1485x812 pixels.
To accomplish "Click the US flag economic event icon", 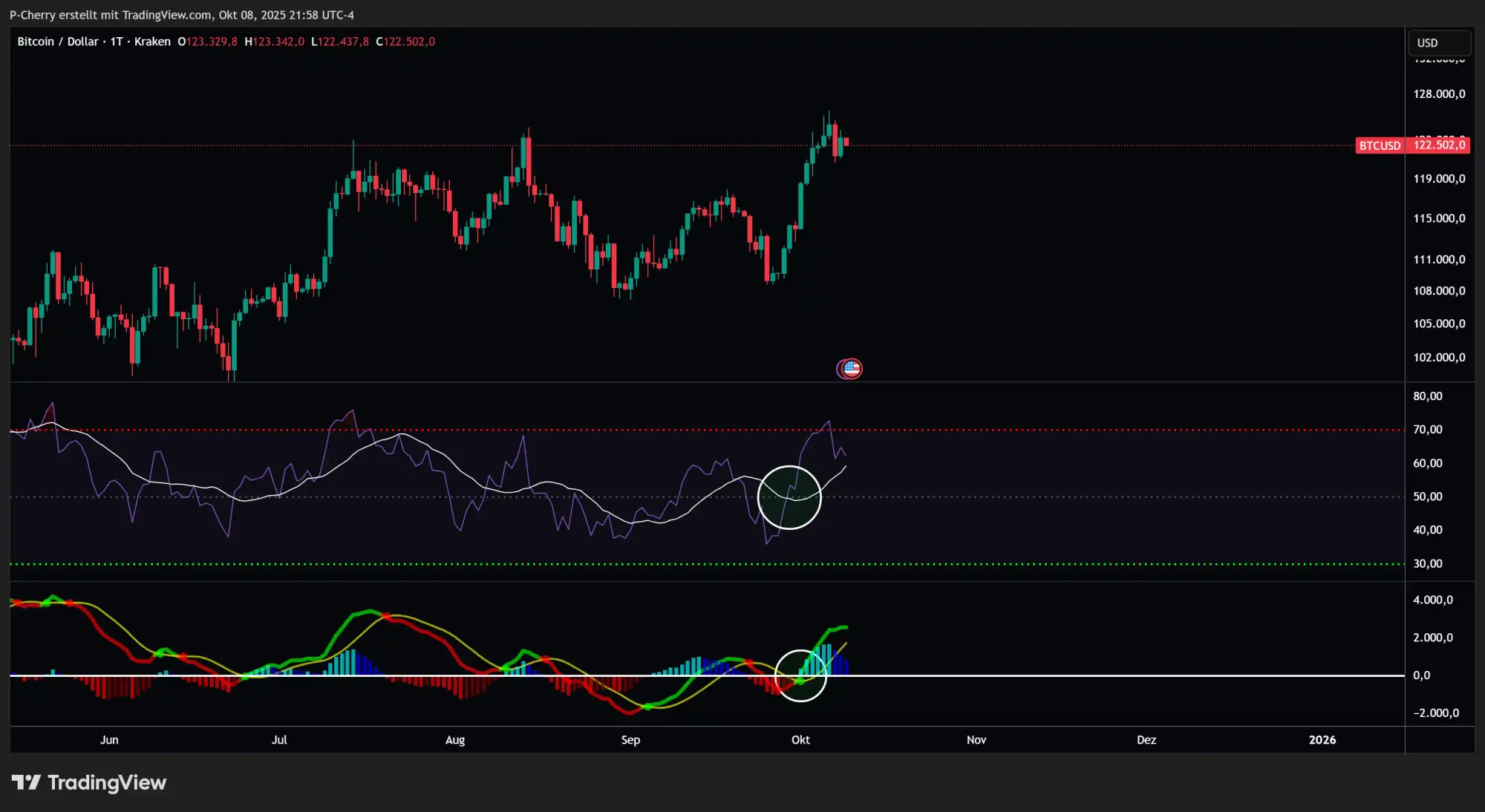I will tap(851, 368).
